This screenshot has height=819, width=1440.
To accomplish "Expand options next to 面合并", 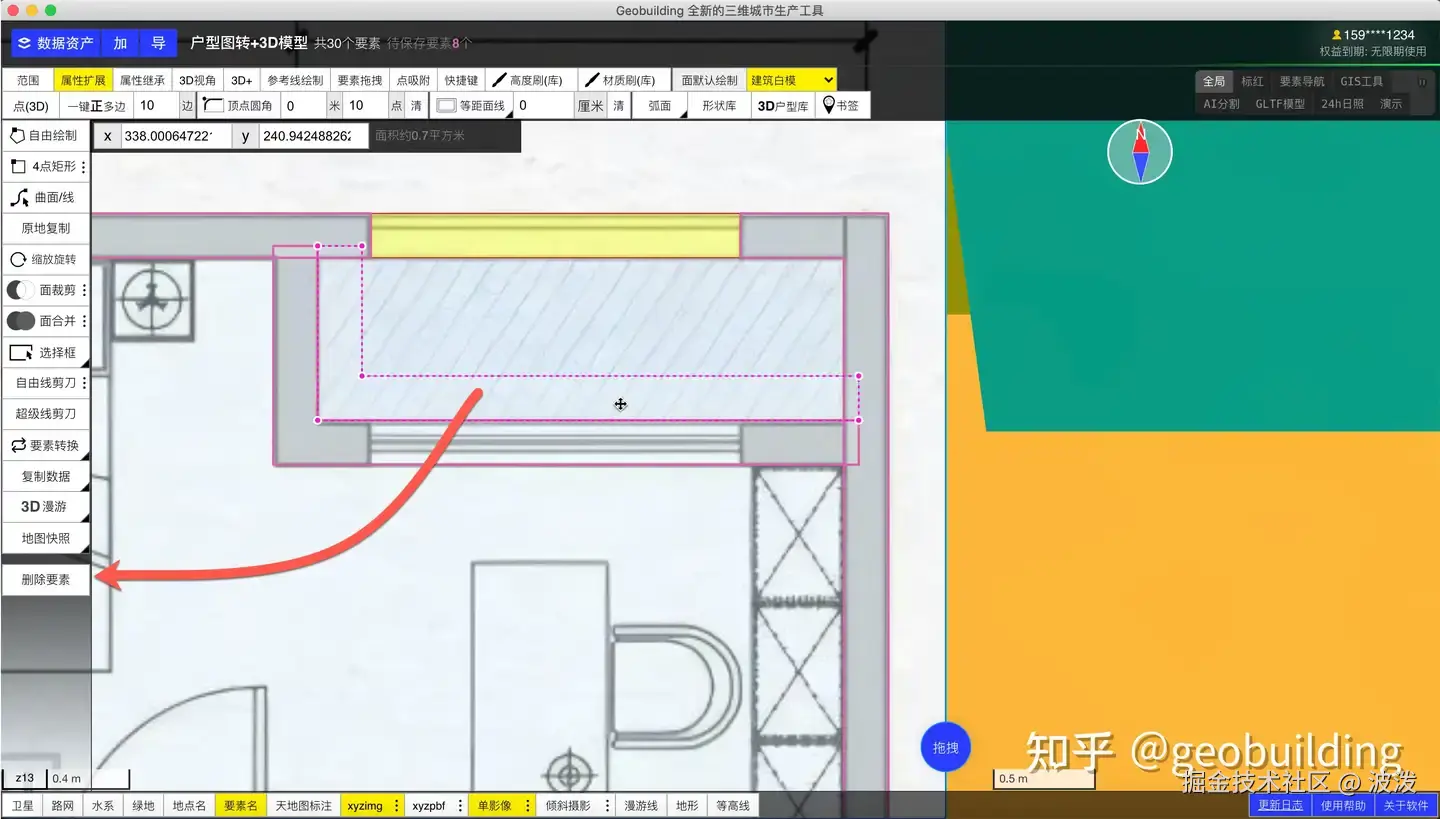I will 84,321.
